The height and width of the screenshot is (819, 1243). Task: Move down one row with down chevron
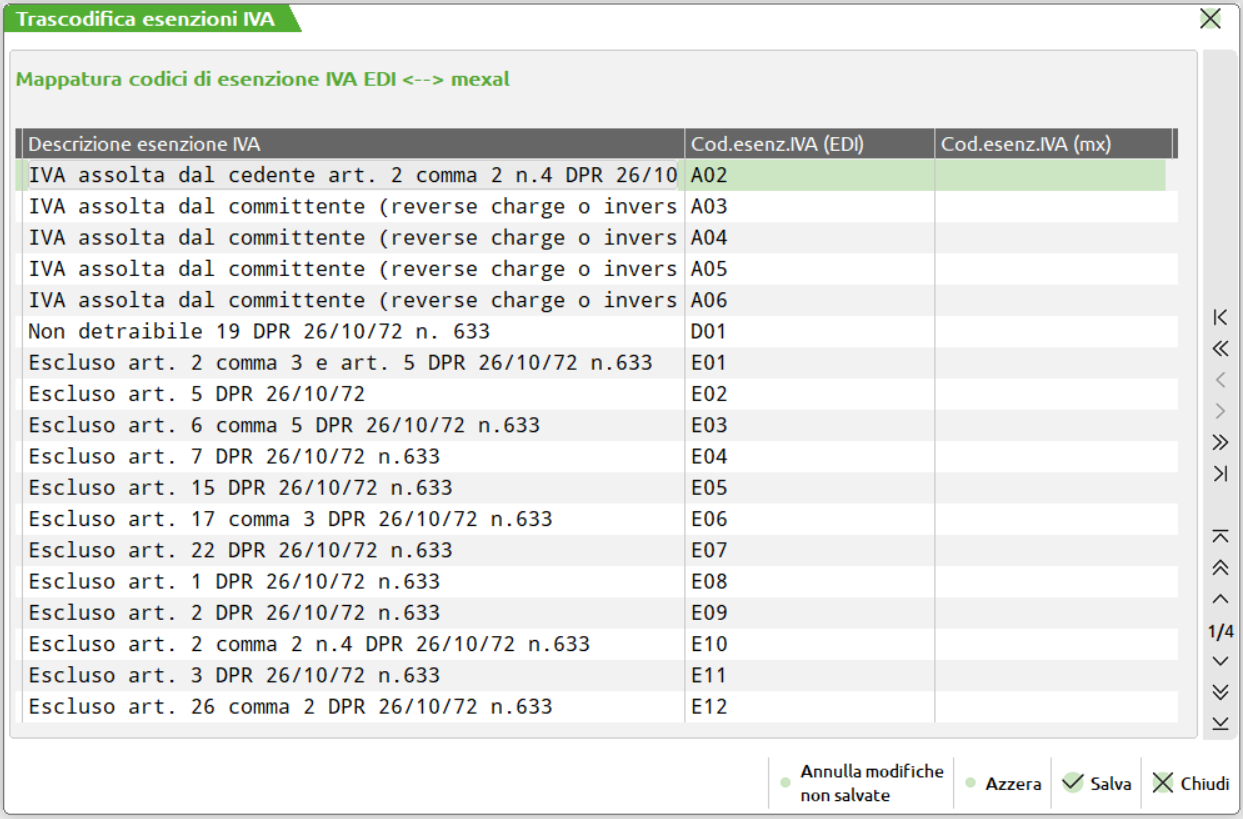(x=1219, y=661)
